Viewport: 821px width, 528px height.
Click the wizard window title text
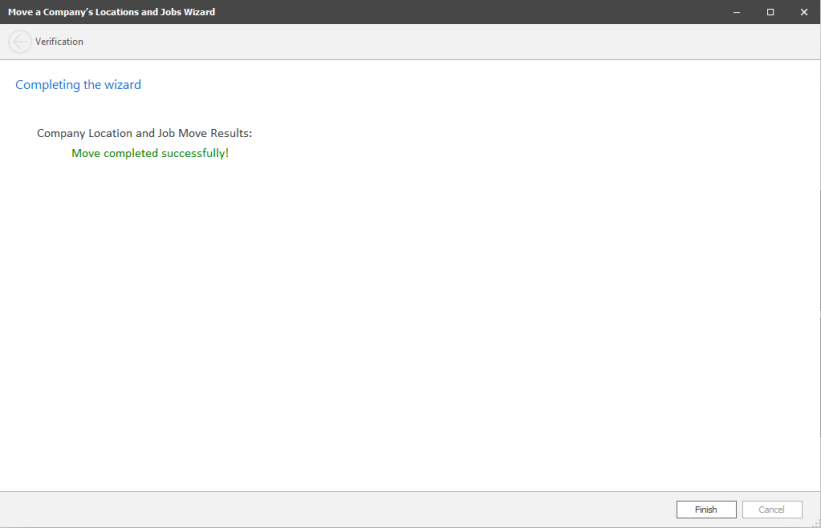pos(111,12)
